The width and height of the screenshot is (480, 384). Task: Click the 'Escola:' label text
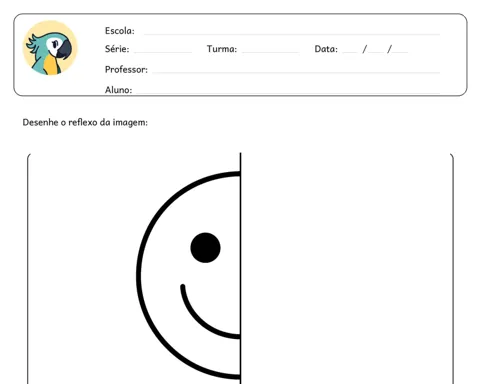(x=120, y=31)
